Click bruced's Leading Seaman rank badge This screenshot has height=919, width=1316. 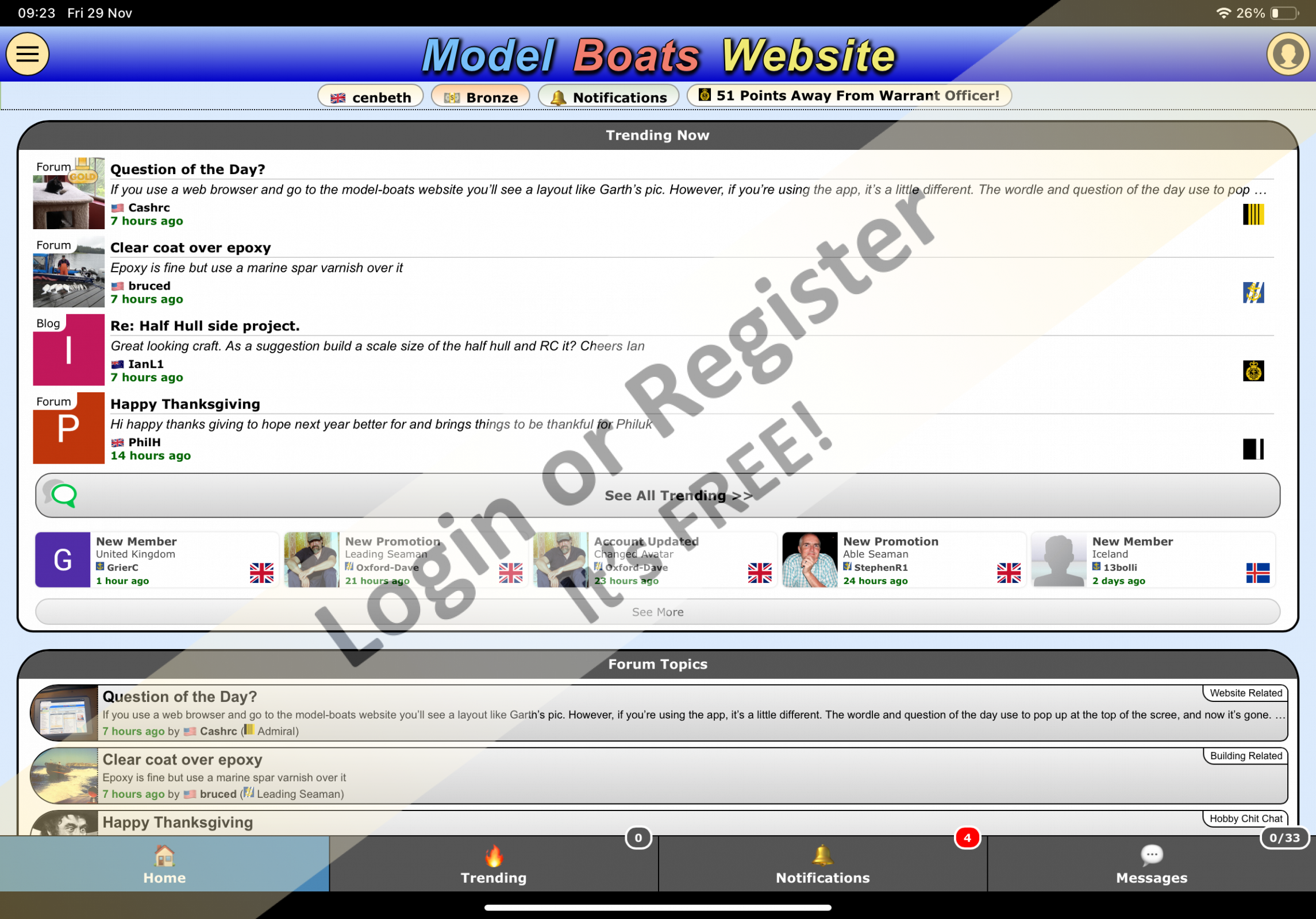[1253, 292]
